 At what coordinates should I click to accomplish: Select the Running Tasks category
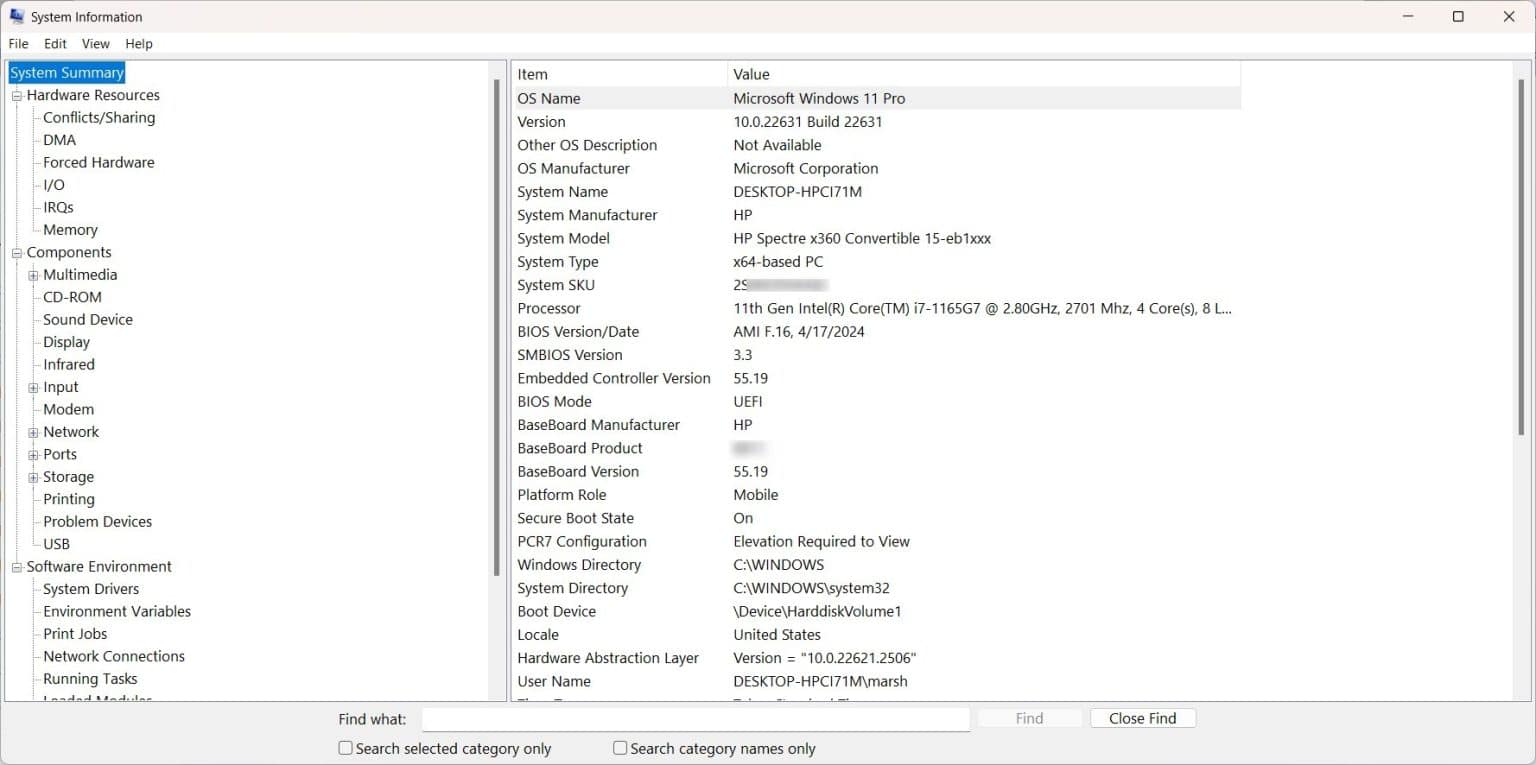point(89,678)
